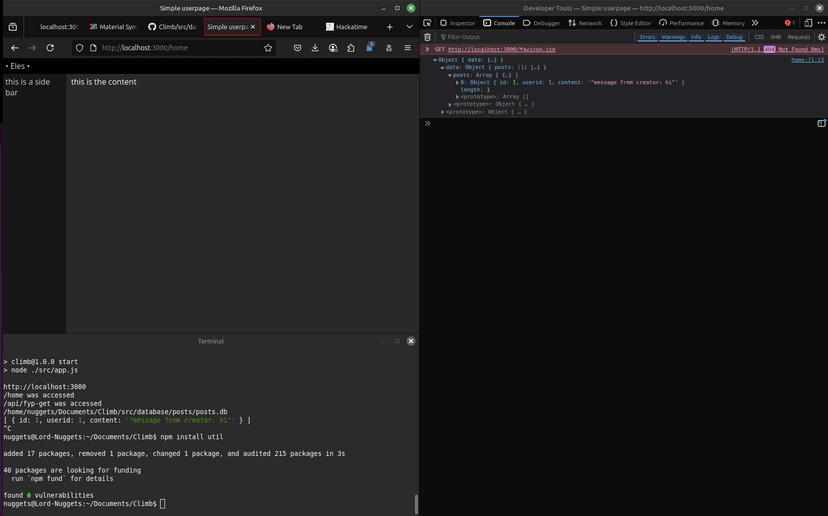Switch to the Network tab

tap(586, 22)
